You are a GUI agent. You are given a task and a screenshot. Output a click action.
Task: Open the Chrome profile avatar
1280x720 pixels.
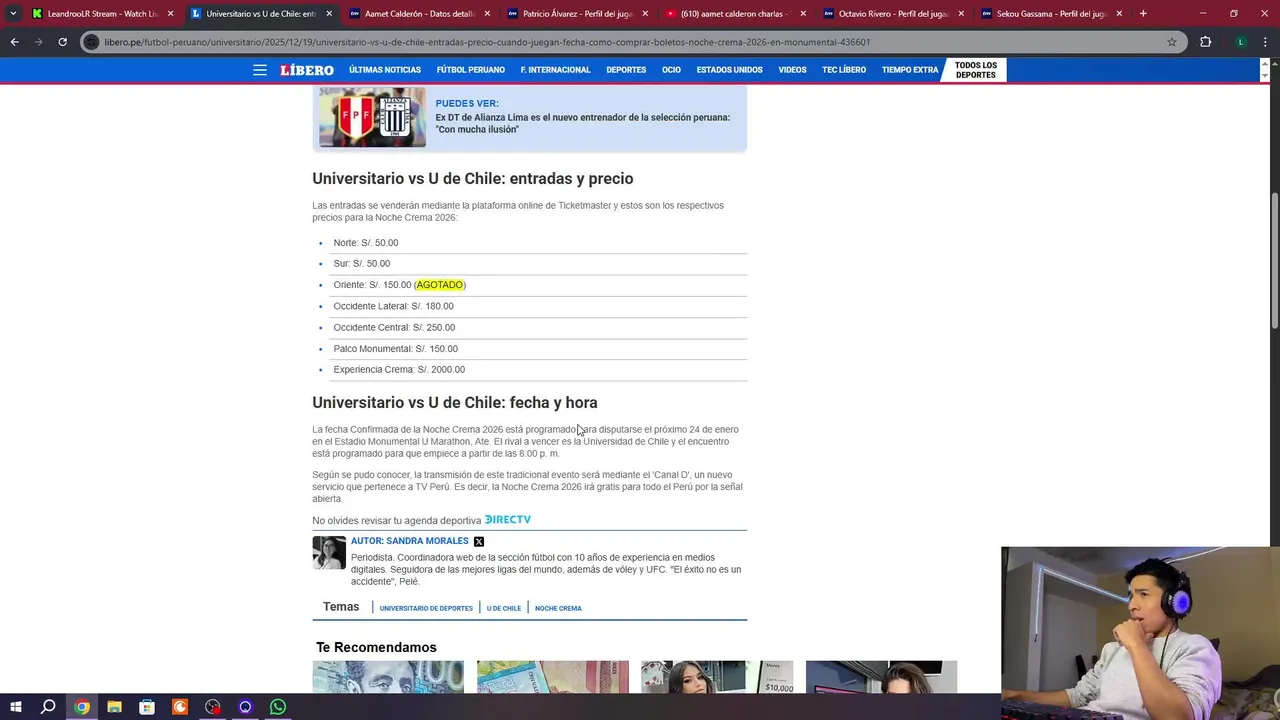[1241, 42]
